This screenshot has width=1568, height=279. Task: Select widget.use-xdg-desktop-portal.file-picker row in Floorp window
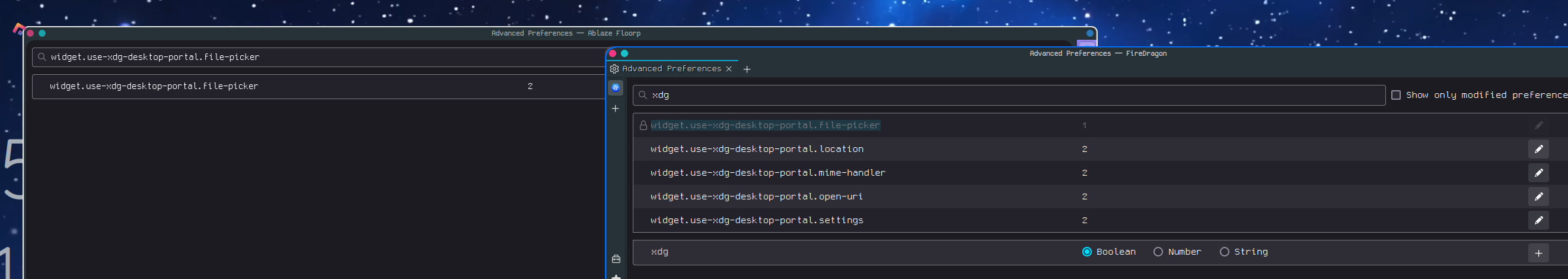tap(320, 87)
